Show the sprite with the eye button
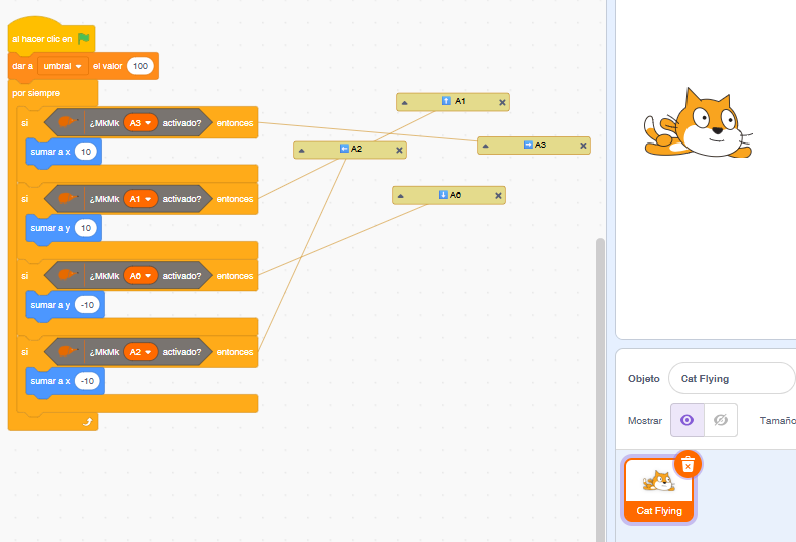This screenshot has height=542, width=796. tap(687, 420)
